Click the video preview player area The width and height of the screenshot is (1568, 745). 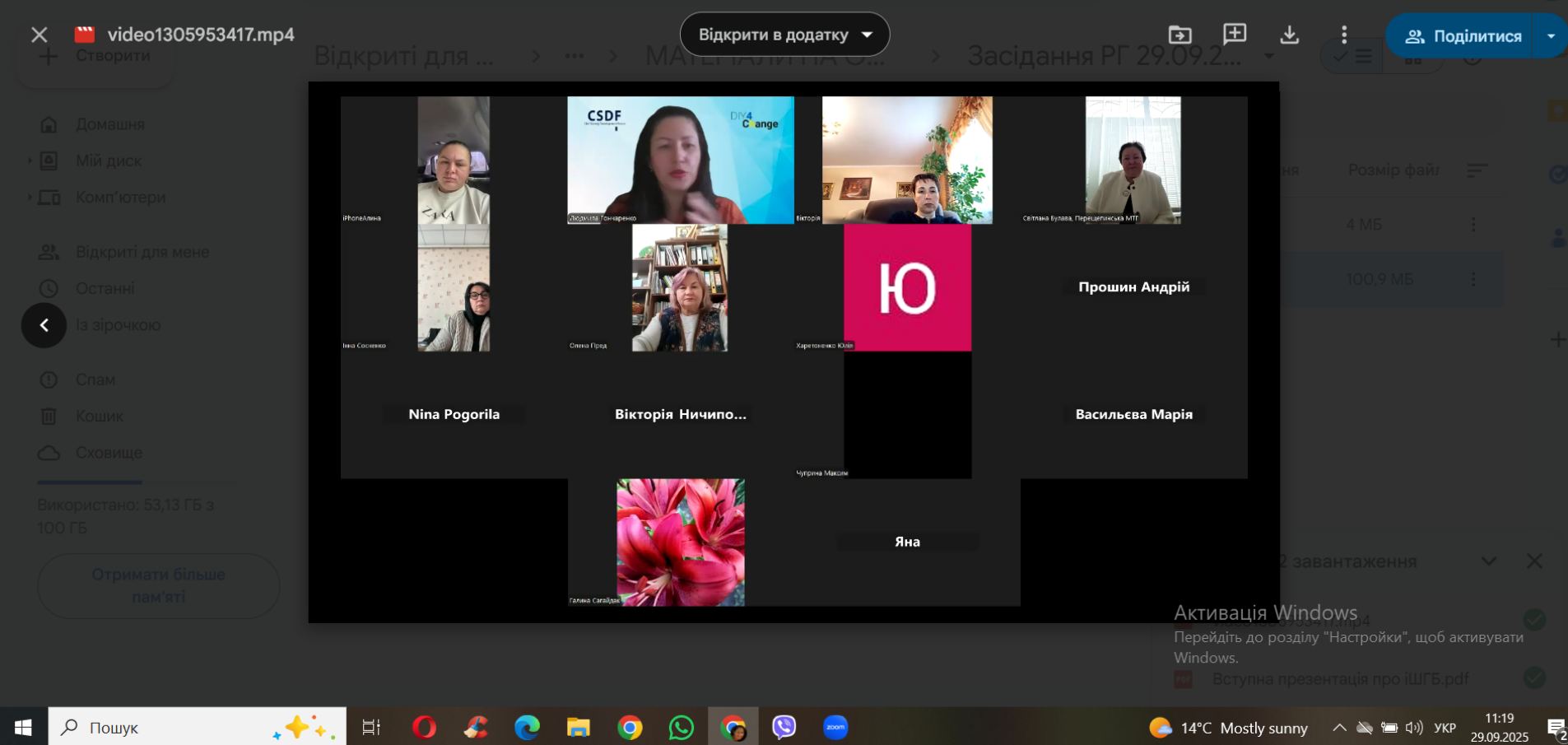[x=793, y=352]
